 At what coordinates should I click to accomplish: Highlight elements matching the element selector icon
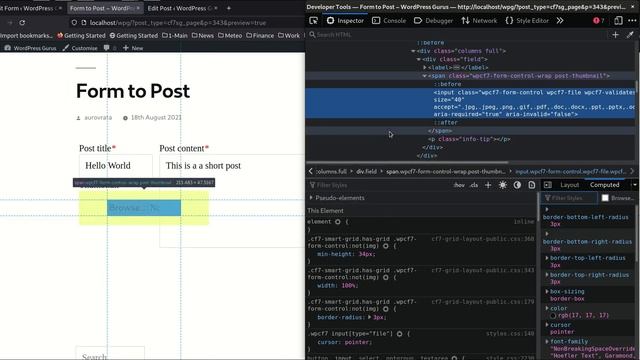(x=338, y=222)
